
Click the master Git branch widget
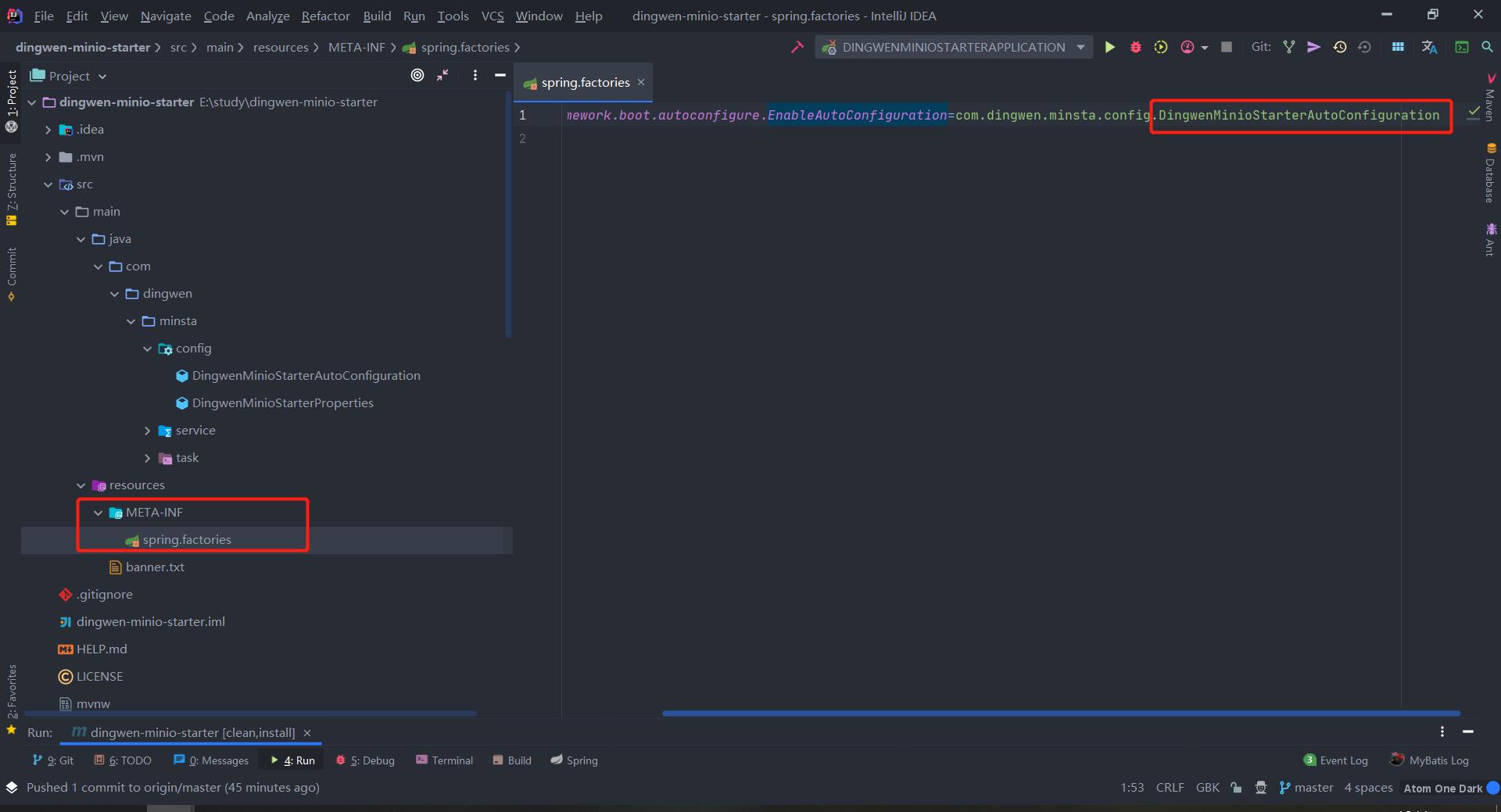click(x=1306, y=788)
